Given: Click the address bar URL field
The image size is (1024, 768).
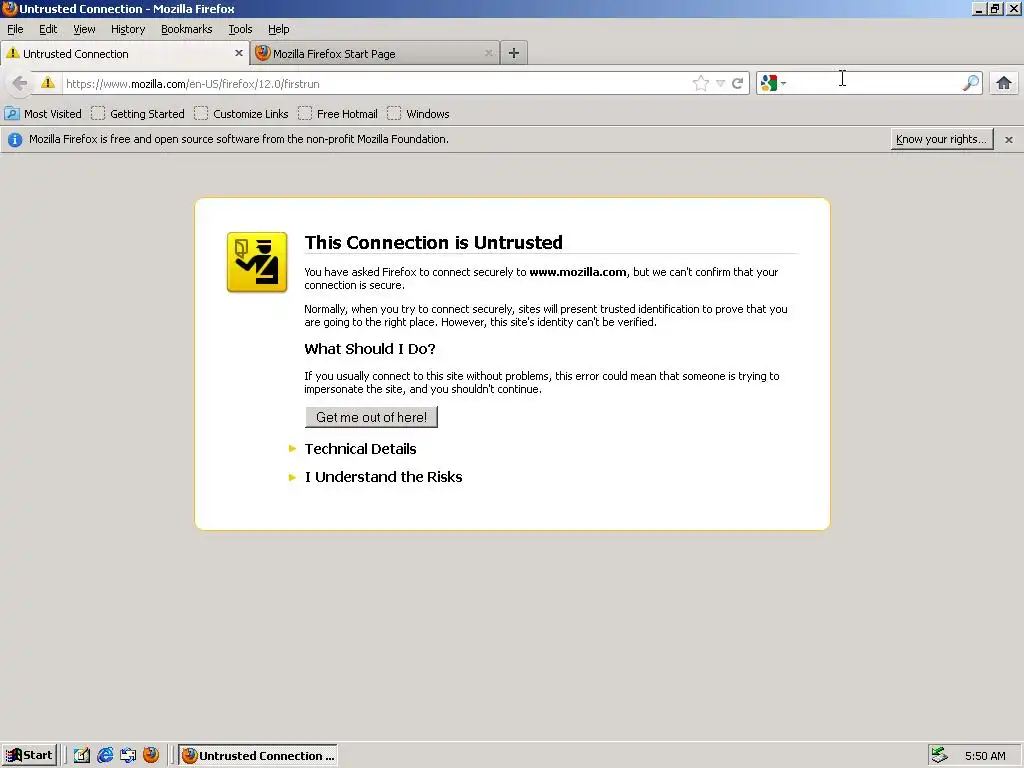Looking at the screenshot, I should tap(376, 84).
